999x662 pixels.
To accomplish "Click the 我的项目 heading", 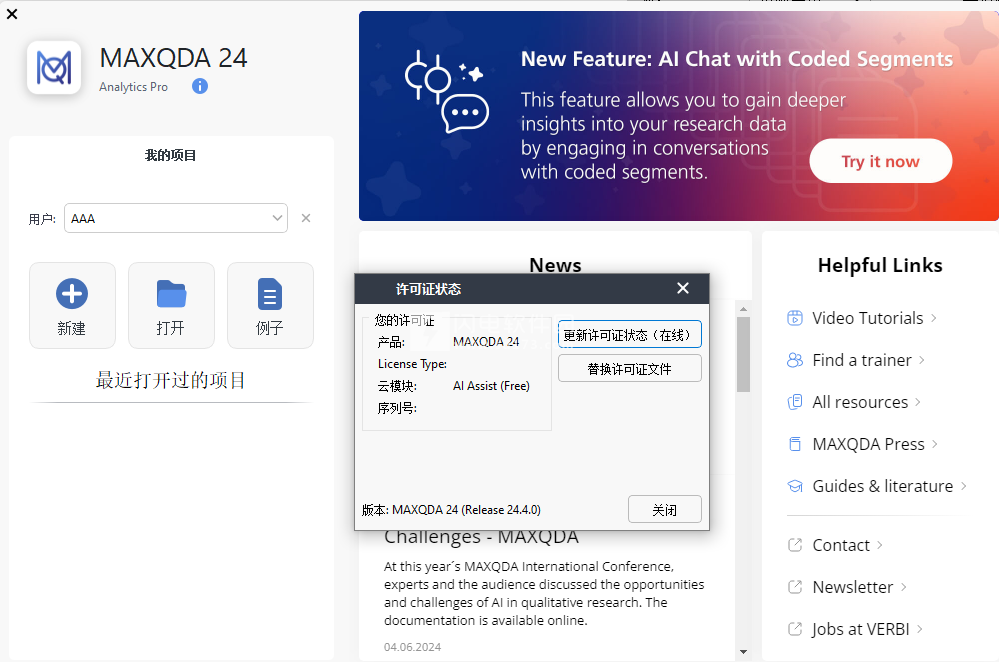I will pos(171,155).
